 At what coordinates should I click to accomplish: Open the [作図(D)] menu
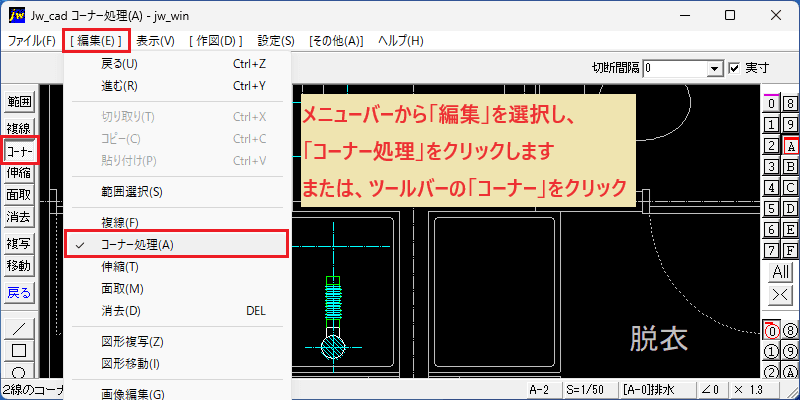[x=215, y=41]
